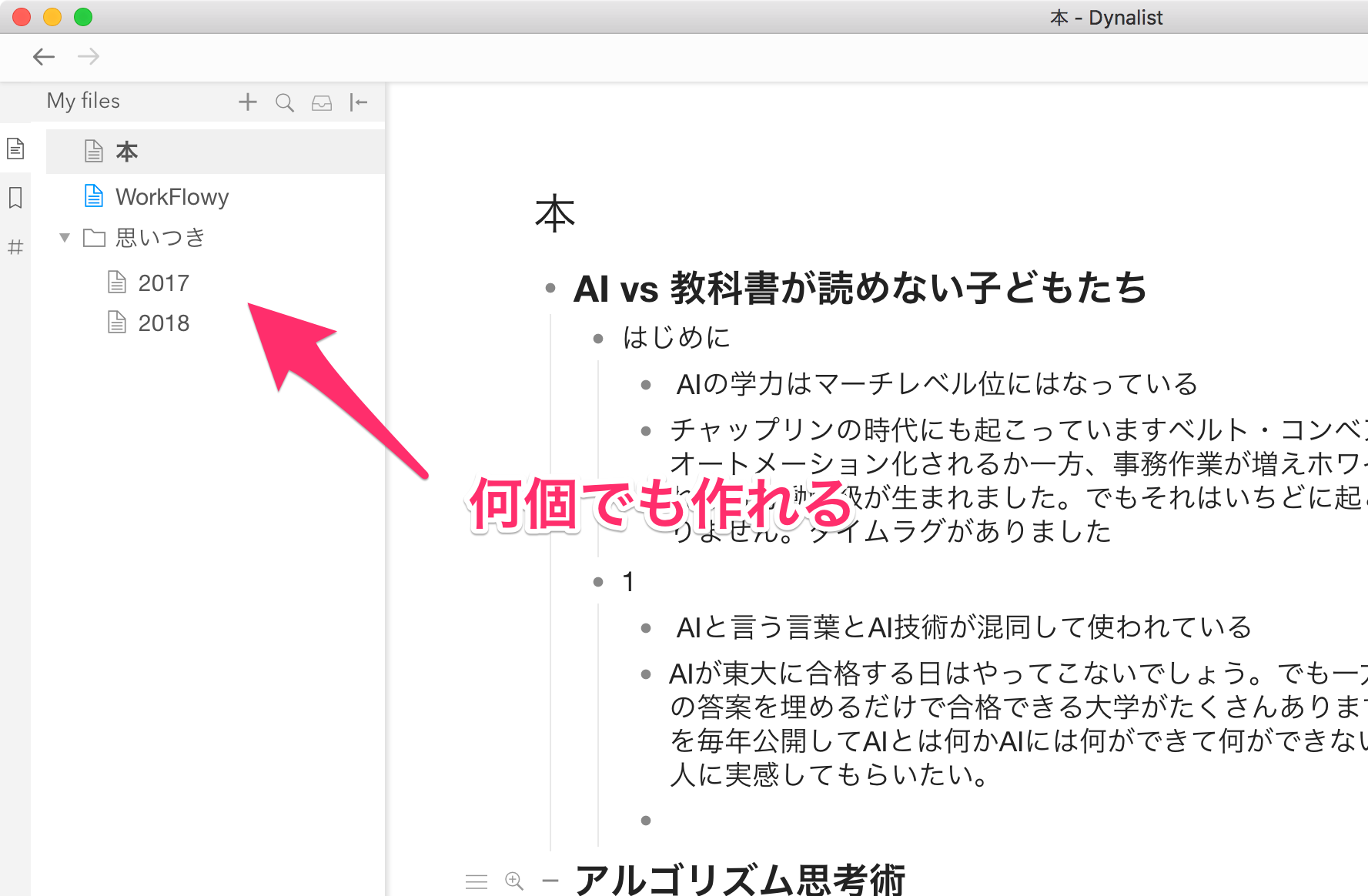Open file search with the magnifier icon
This screenshot has width=1368, height=896.
[284, 102]
